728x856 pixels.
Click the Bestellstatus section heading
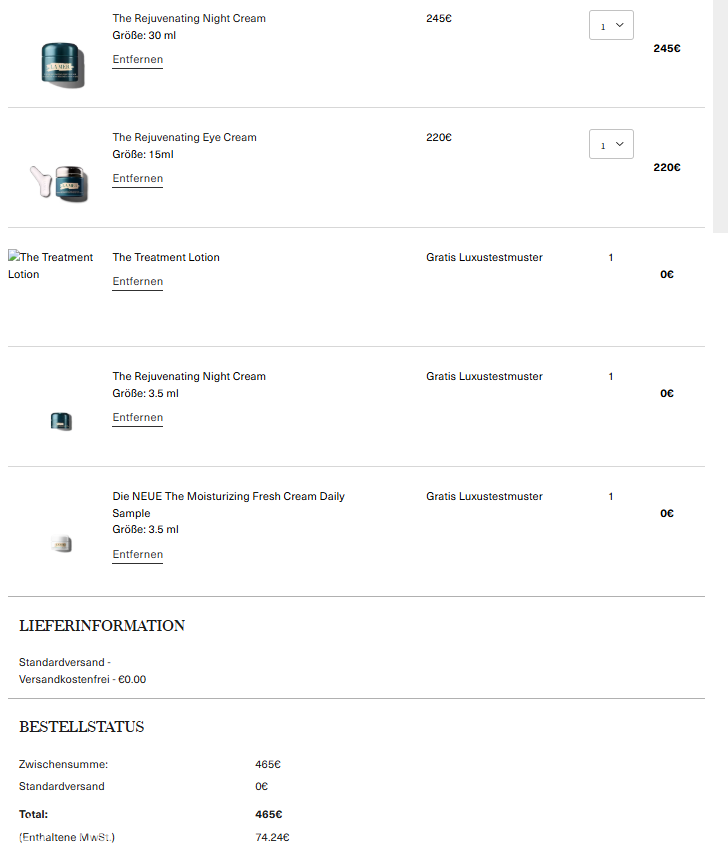[x=81, y=727]
